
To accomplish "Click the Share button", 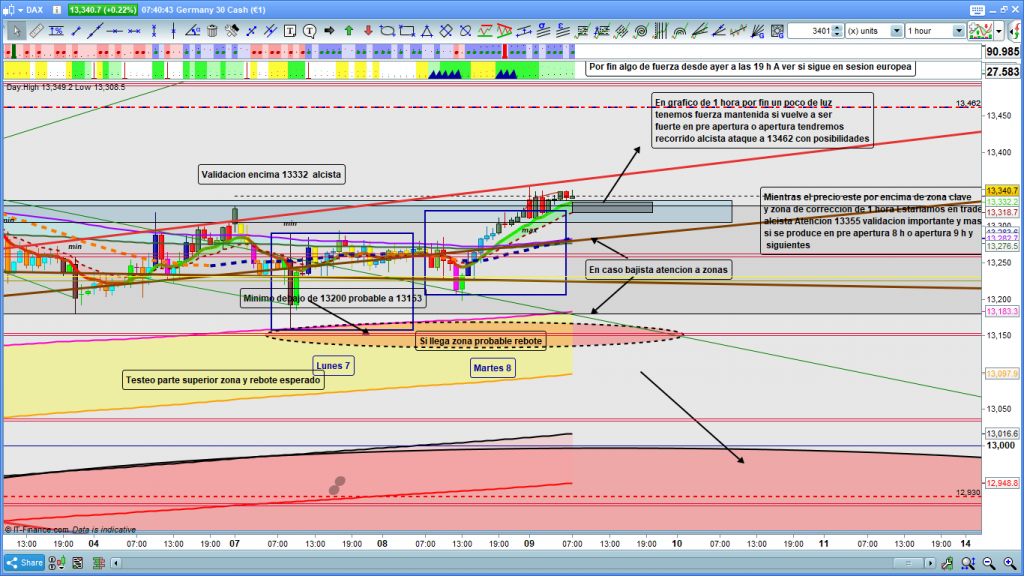I will click(x=25, y=563).
